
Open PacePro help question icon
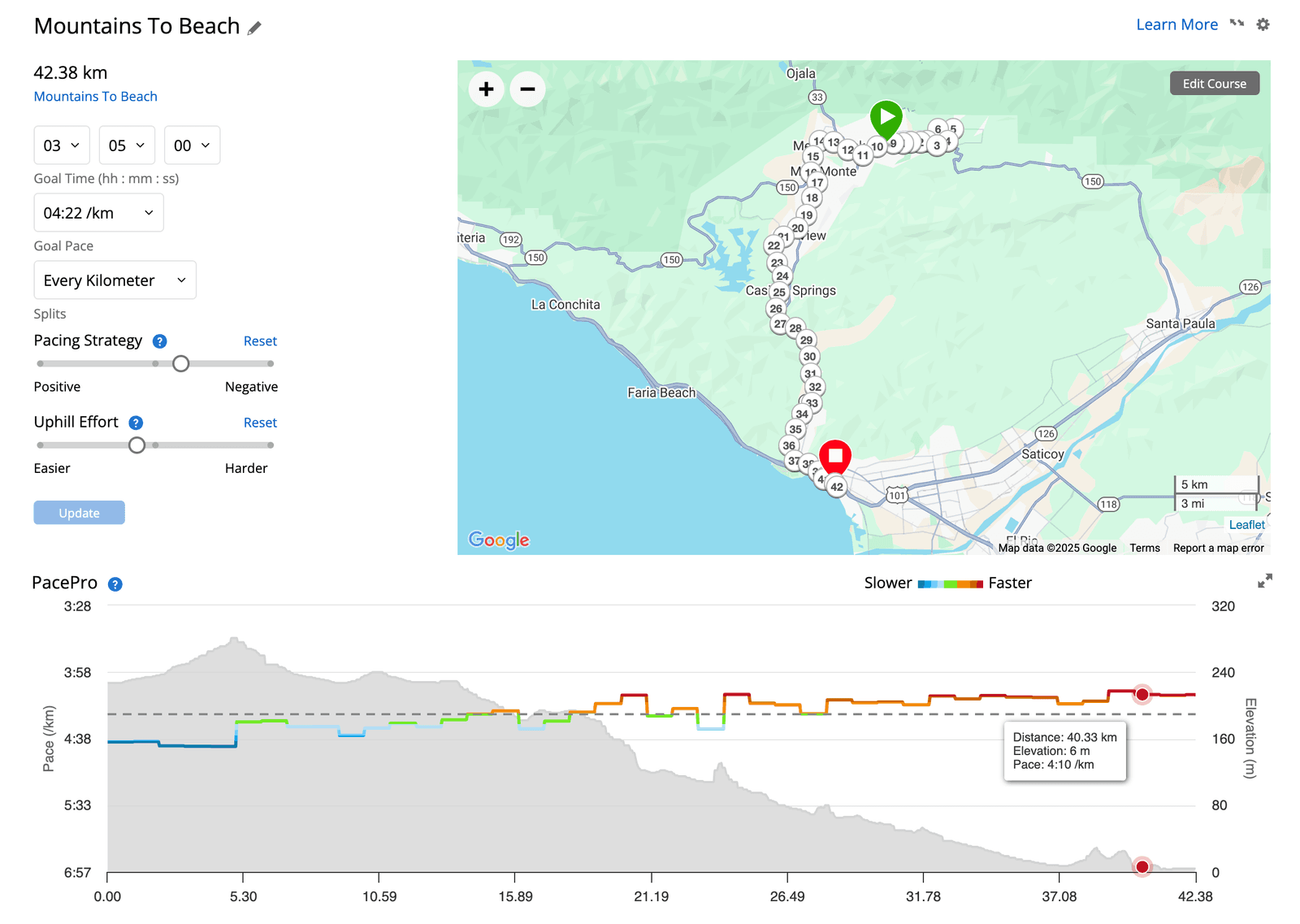115,584
